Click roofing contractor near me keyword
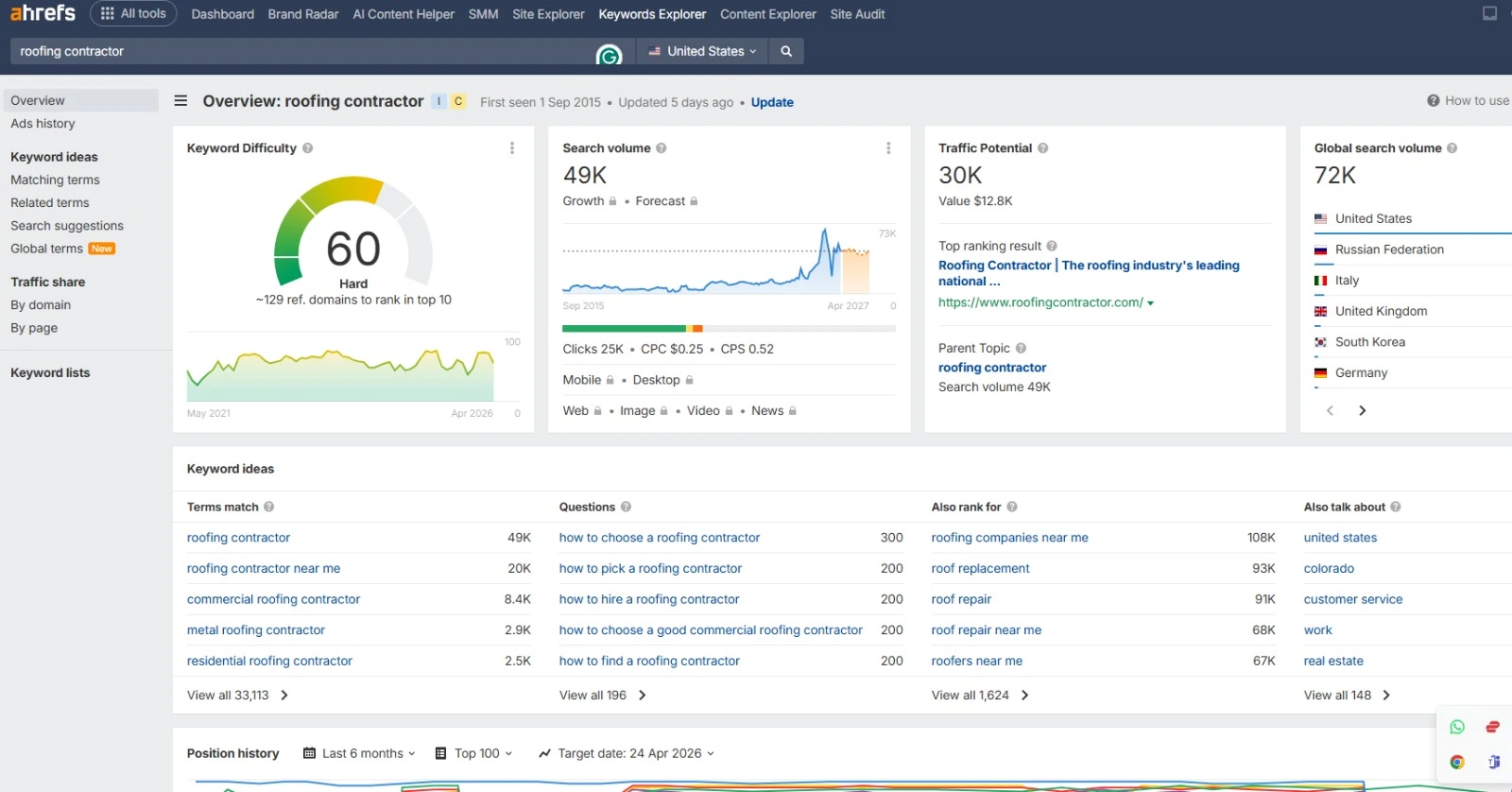1512x792 pixels. pos(264,568)
